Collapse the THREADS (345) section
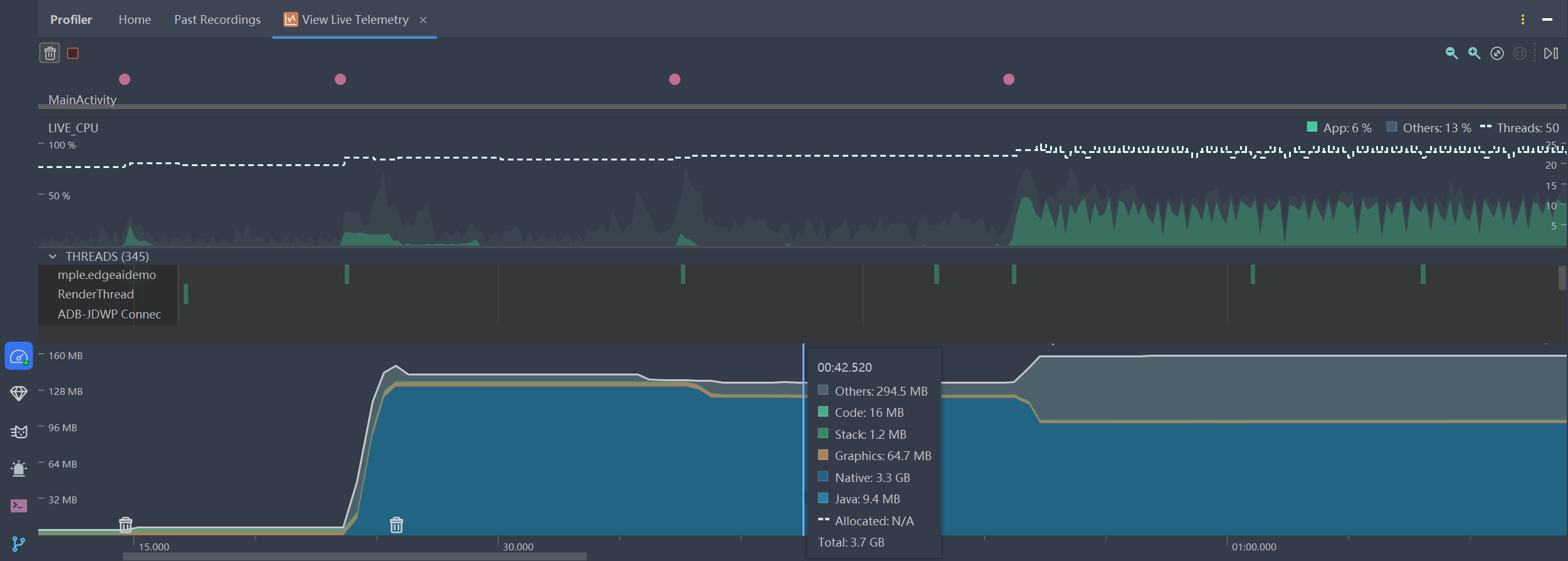This screenshot has width=1568, height=561. point(53,256)
